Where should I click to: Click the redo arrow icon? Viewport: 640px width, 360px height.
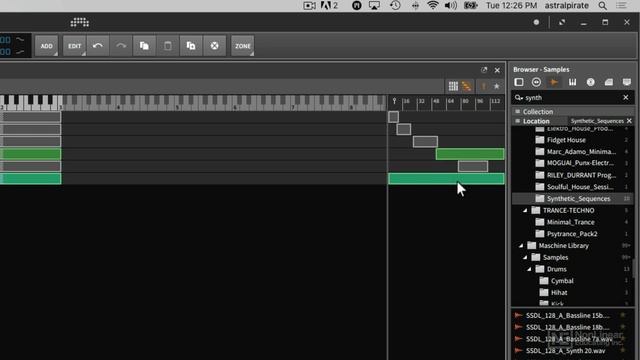point(121,46)
